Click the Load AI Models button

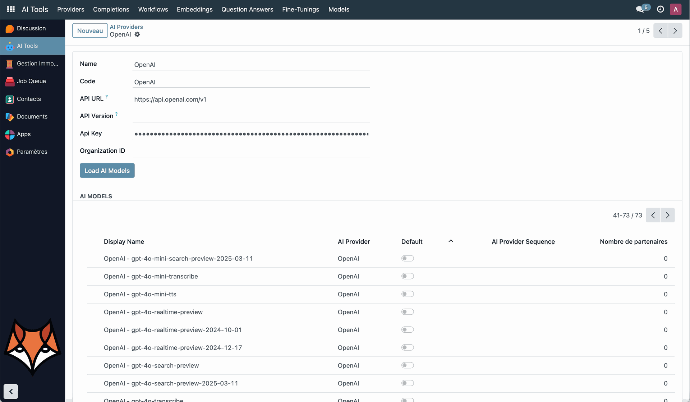(x=107, y=171)
